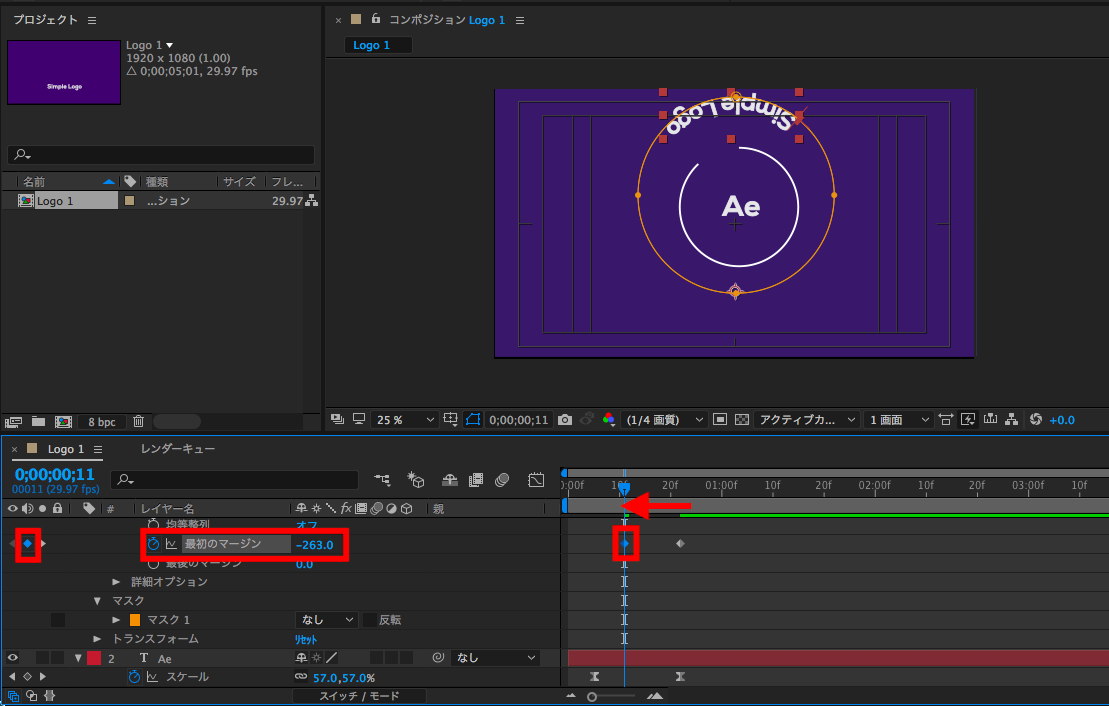Viewport: 1109px width, 706px height.
Task: Create a new folder in the Project panel
Action: click(38, 422)
